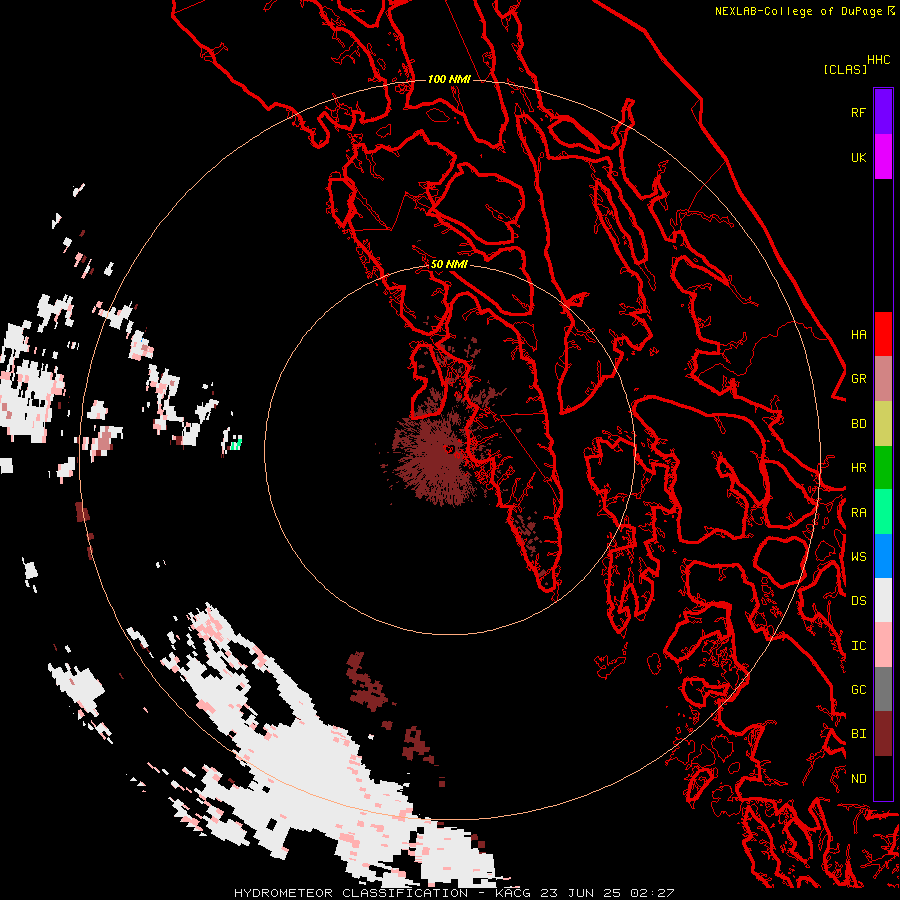Click the 'BD' legend label
This screenshot has width=900, height=900.
point(858,424)
